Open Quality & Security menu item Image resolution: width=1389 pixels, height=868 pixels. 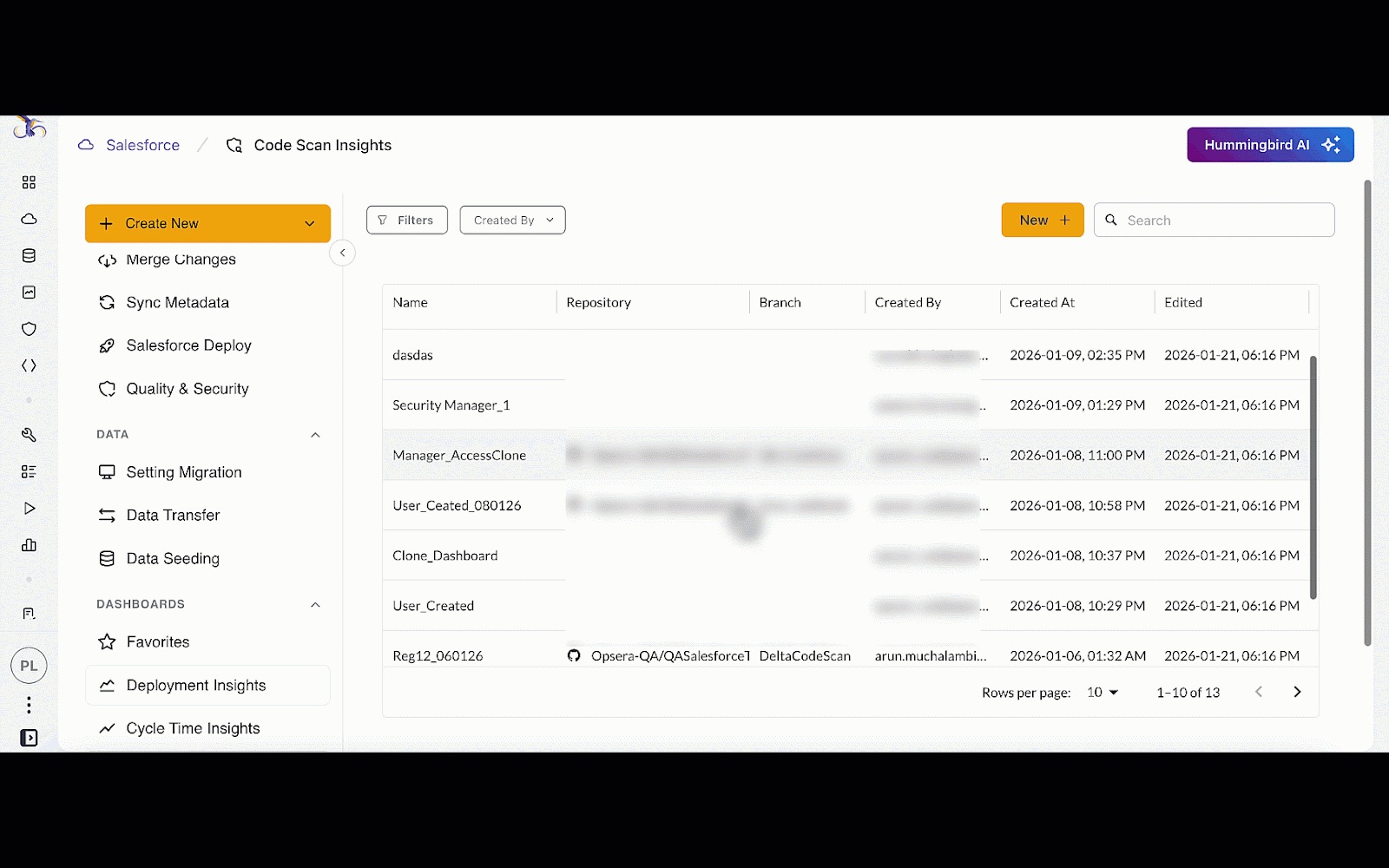[188, 389]
